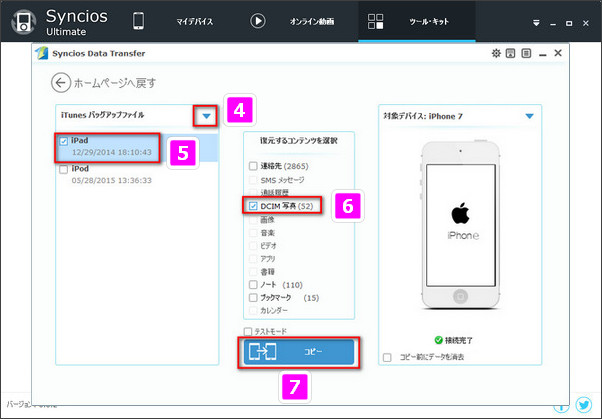Click the back arrow circle icon
602x419 pixels.
61,83
